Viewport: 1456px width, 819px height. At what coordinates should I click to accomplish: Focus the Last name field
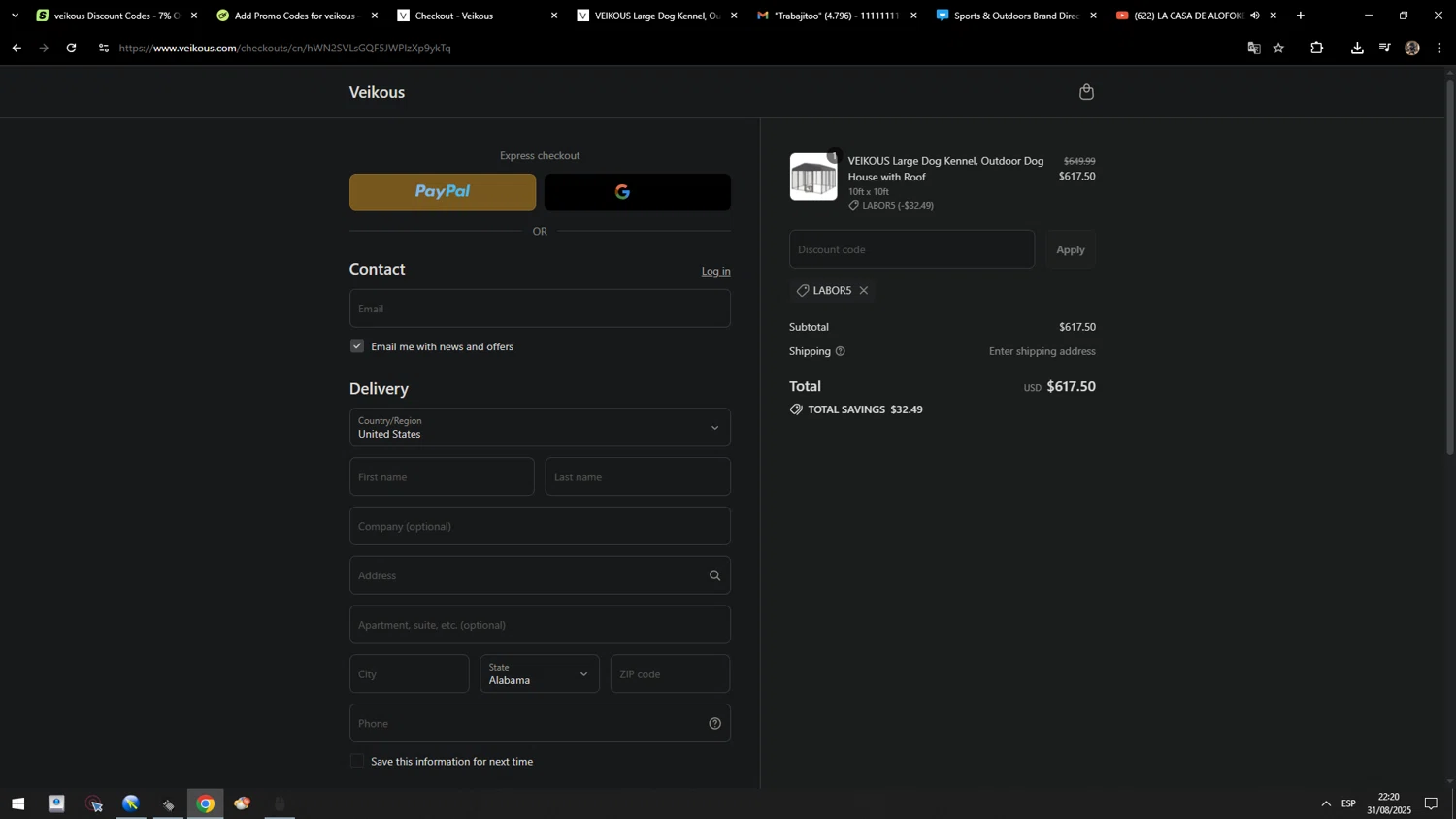click(x=638, y=477)
